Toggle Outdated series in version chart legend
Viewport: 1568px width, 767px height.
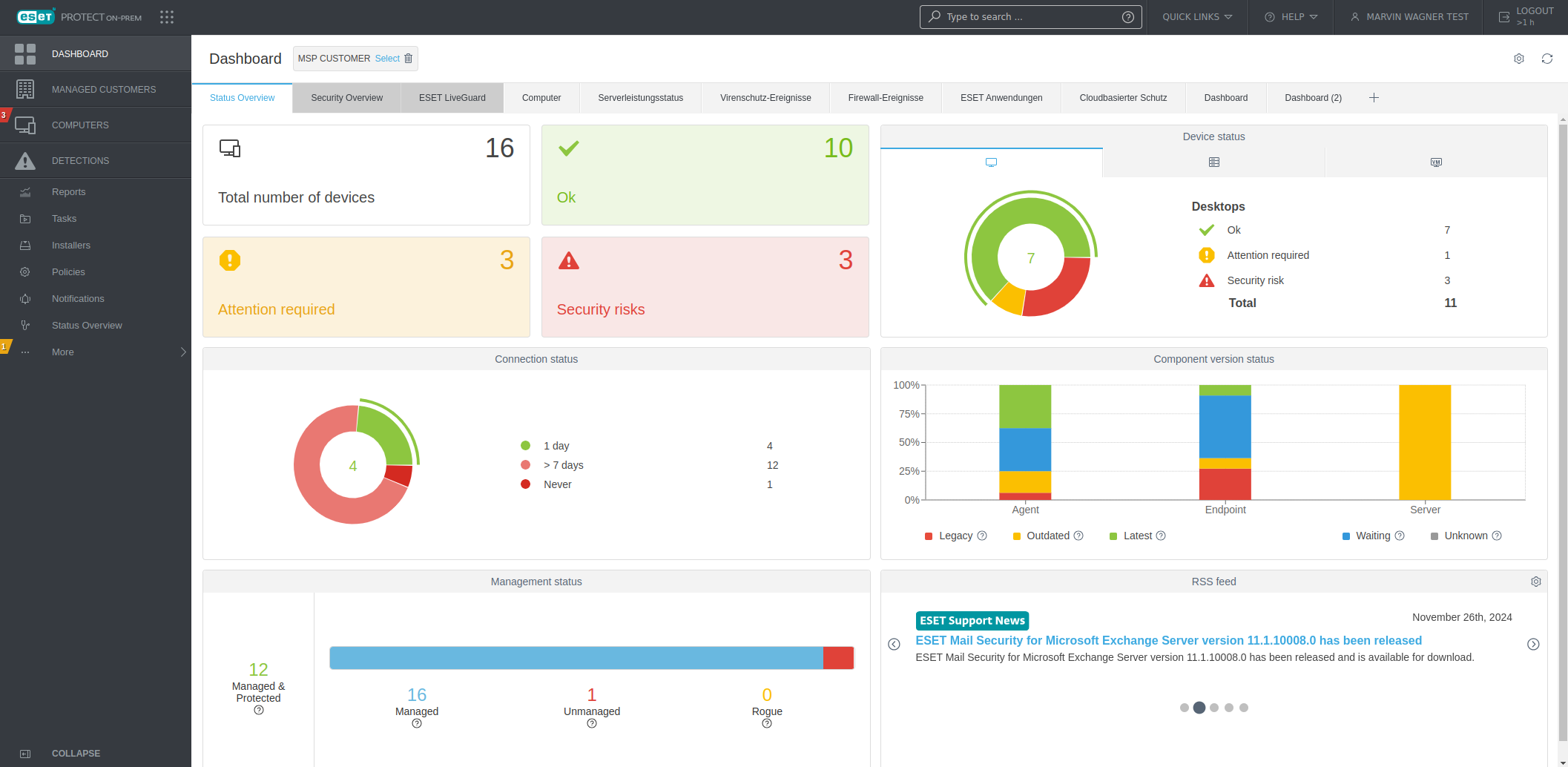[1041, 536]
